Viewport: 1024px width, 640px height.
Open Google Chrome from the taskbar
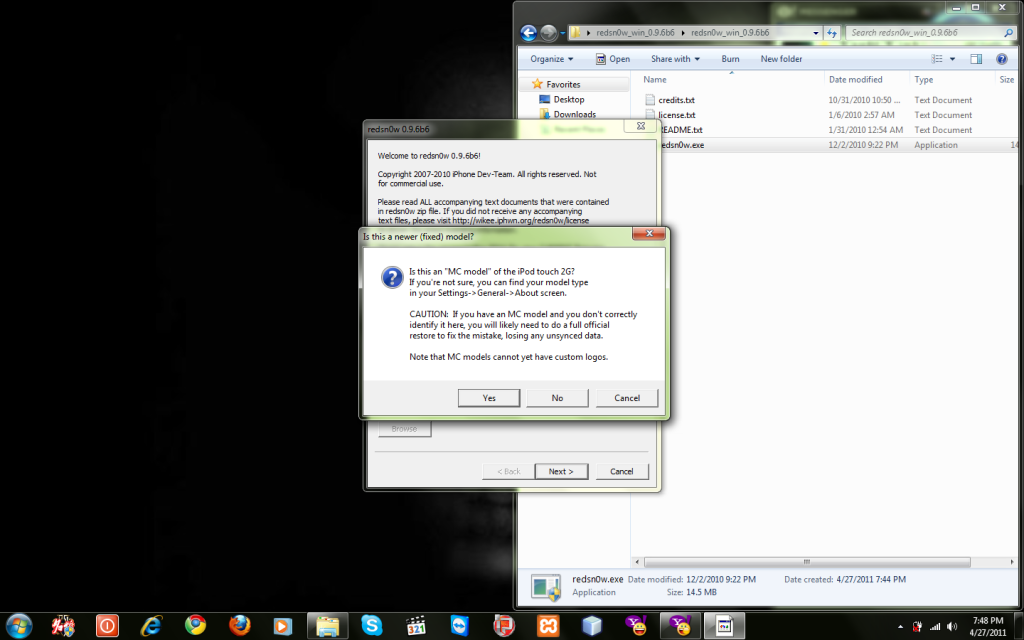195,625
